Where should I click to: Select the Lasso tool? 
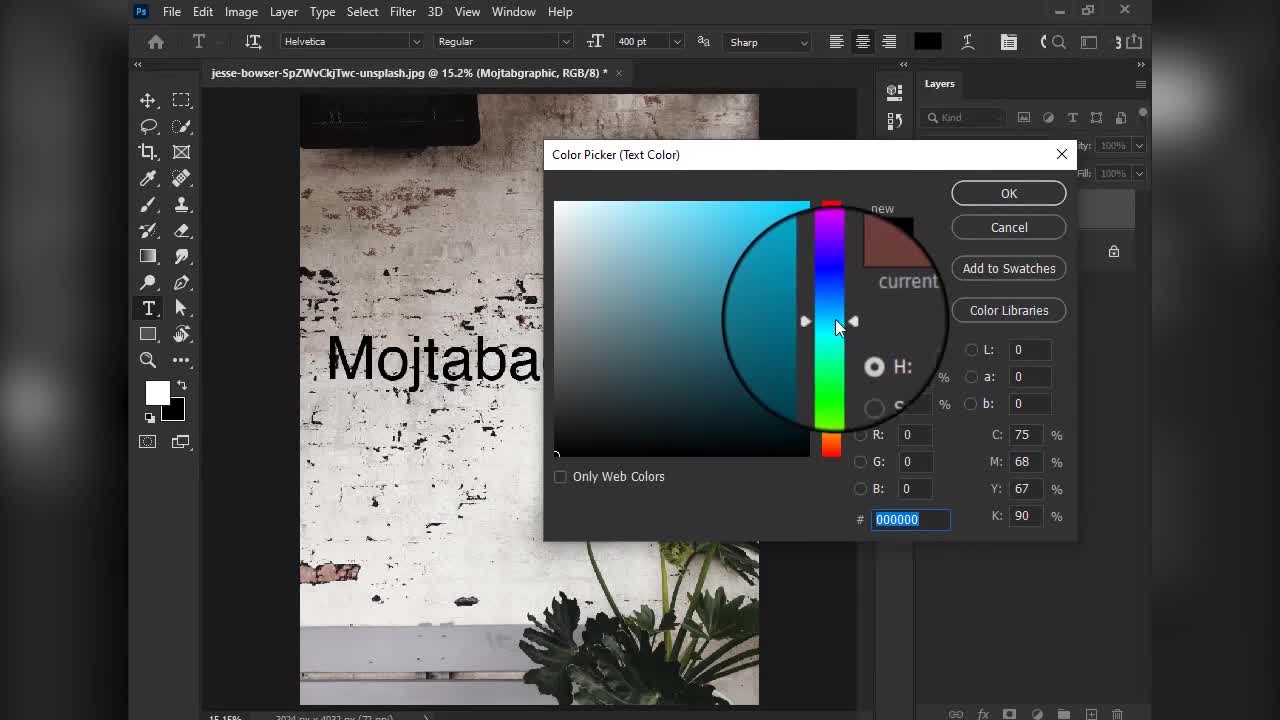click(148, 126)
